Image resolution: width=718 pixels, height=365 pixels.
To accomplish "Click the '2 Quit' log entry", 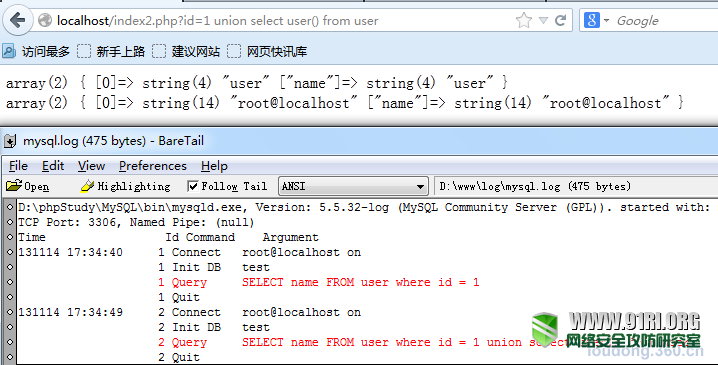I will (179, 357).
